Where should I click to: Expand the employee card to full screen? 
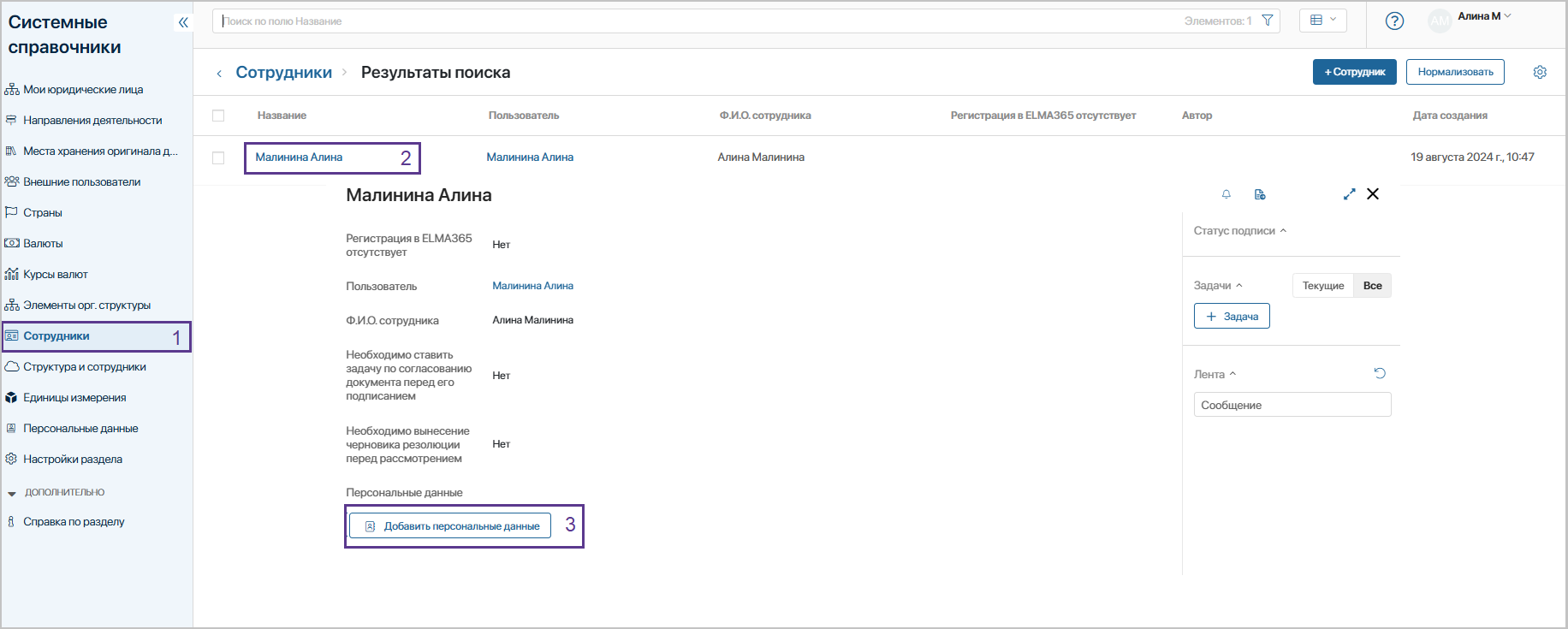pyautogui.click(x=1349, y=194)
